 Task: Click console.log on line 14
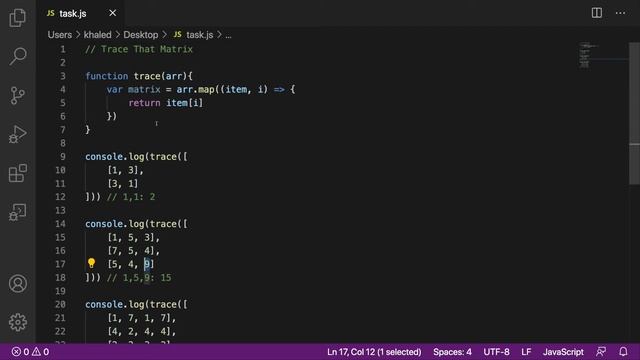[x=114, y=224]
